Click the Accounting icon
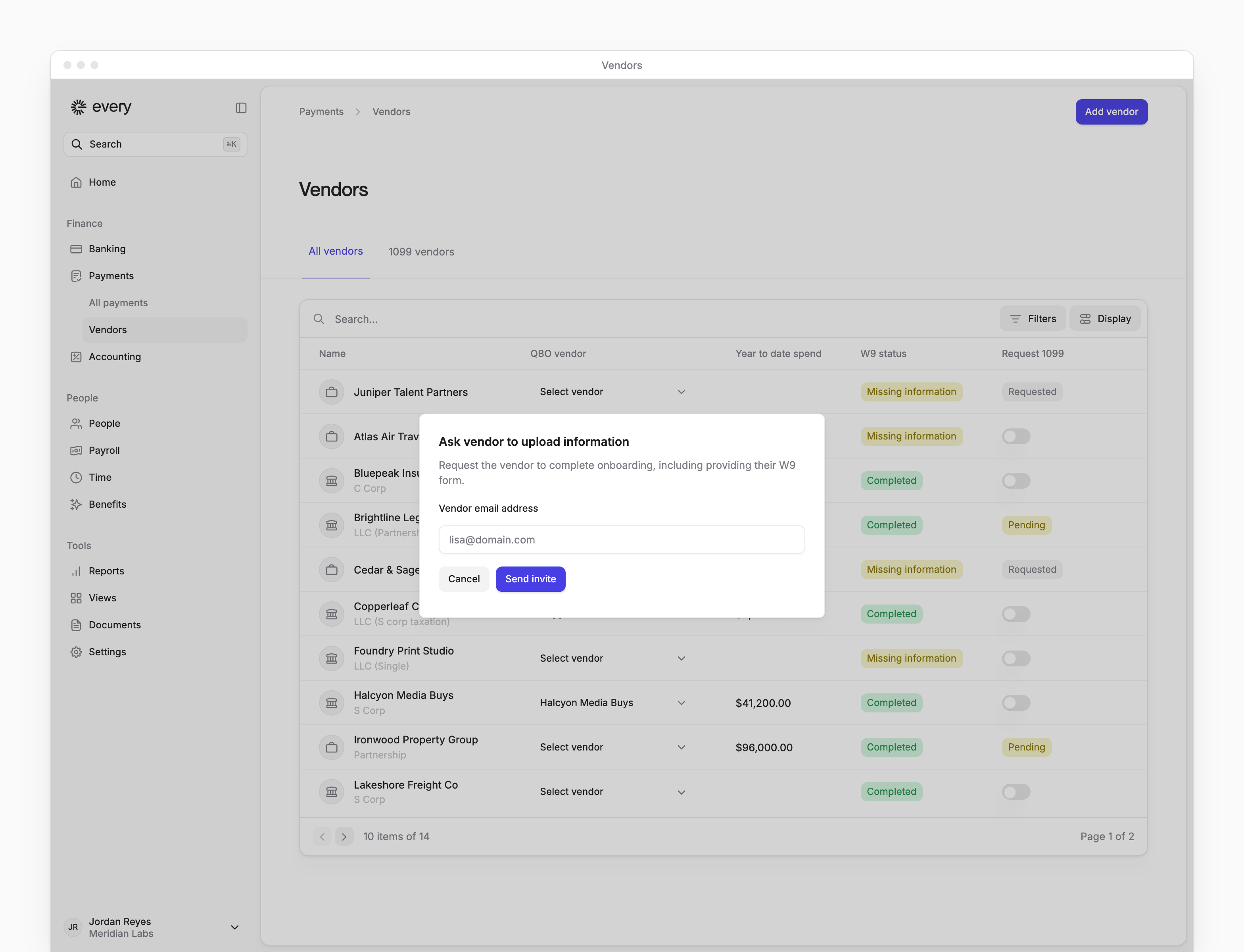 (76, 357)
